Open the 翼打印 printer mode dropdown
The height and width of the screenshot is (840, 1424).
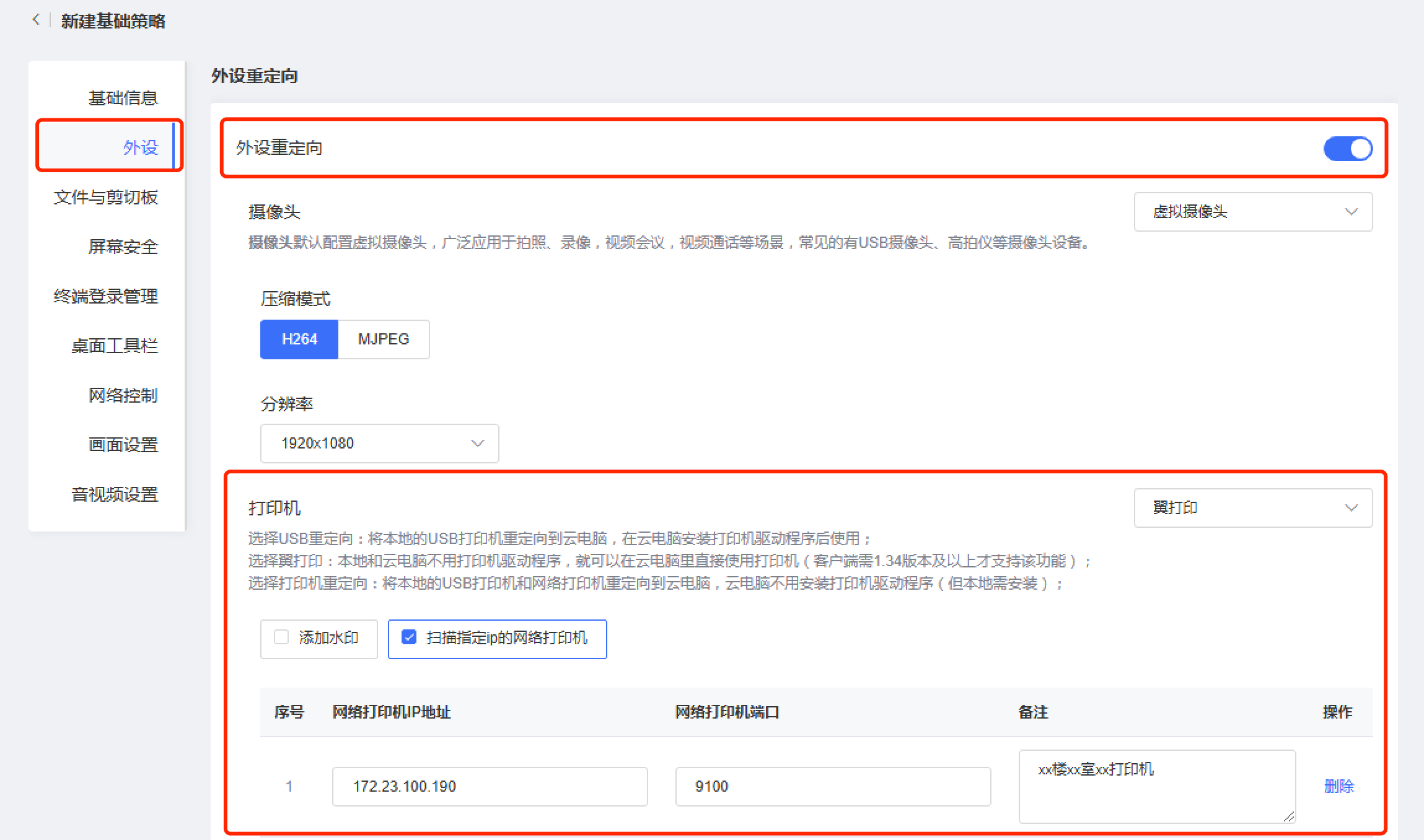click(1252, 508)
